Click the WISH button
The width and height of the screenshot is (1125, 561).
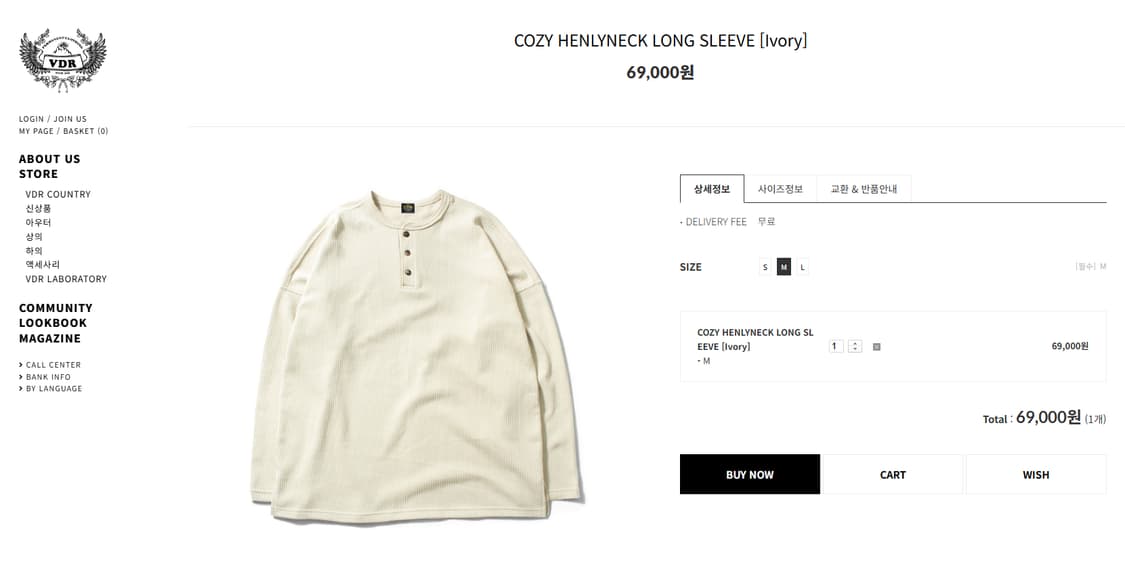(x=1036, y=475)
